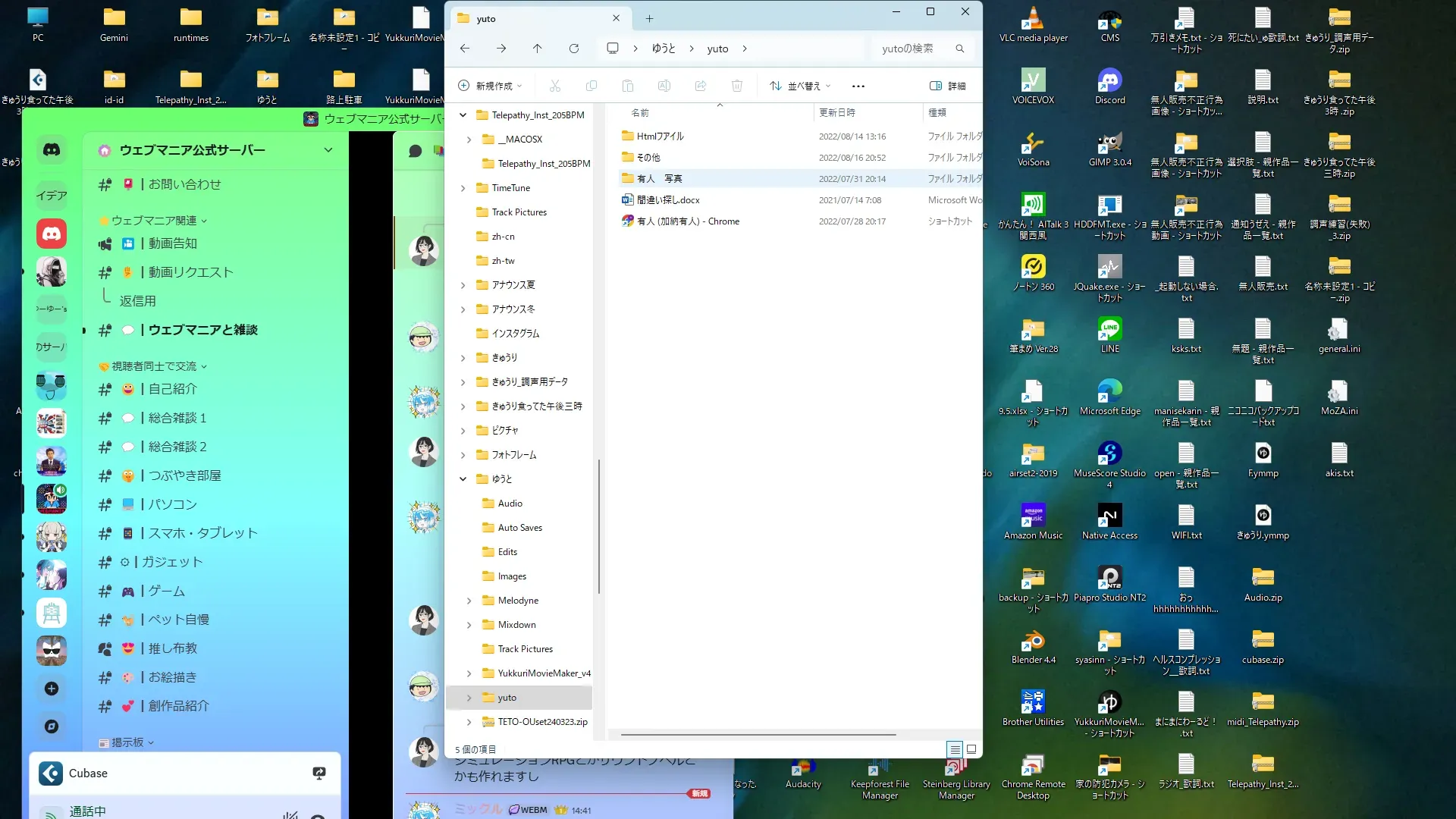1456x819 pixels.
Task: Switch to large thumbnails view
Action: point(971,749)
